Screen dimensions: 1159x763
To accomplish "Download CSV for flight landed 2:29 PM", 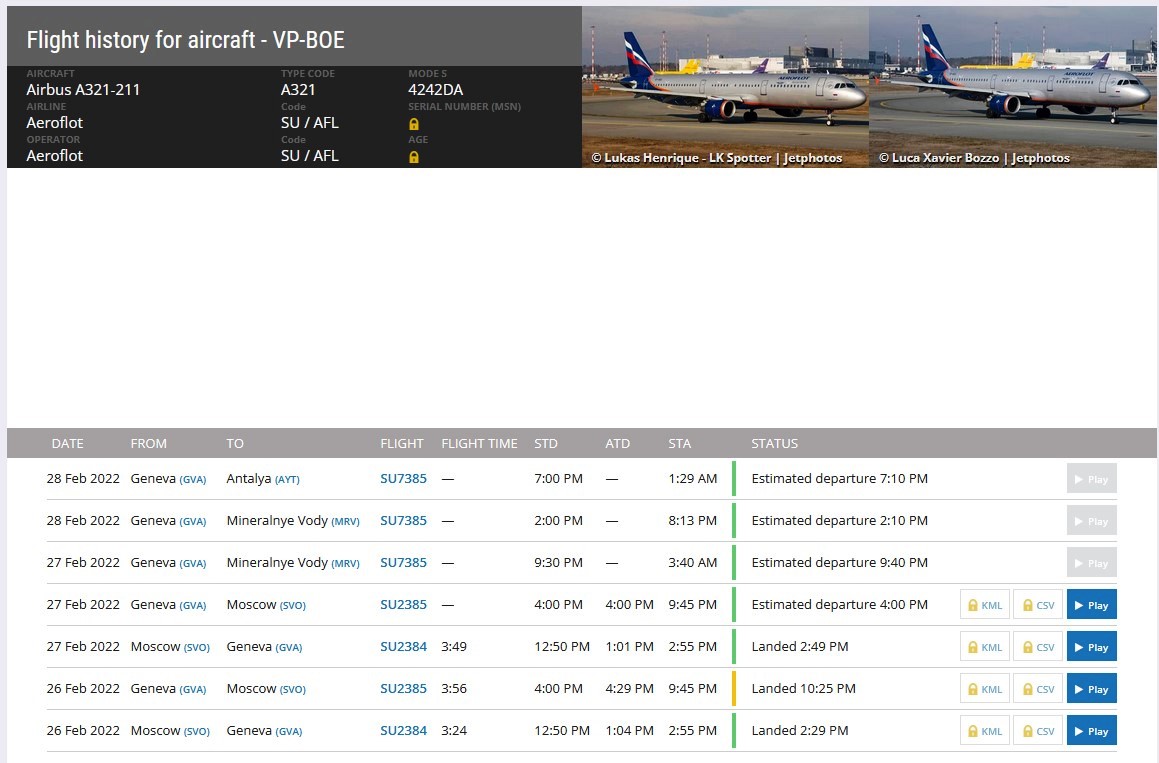I will pos(1039,731).
